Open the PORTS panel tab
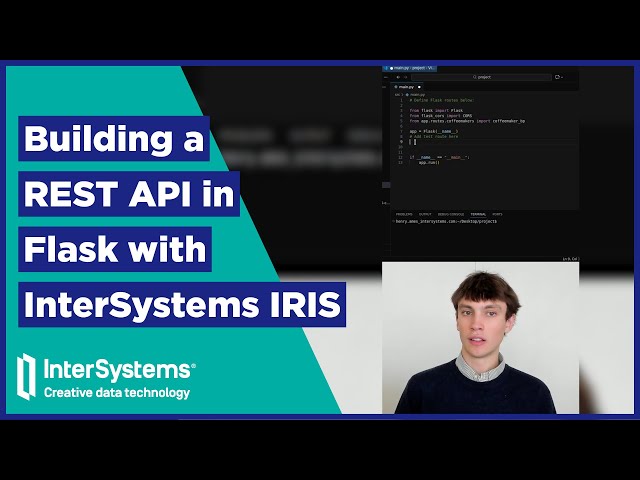The width and height of the screenshot is (640, 480). pos(497,214)
